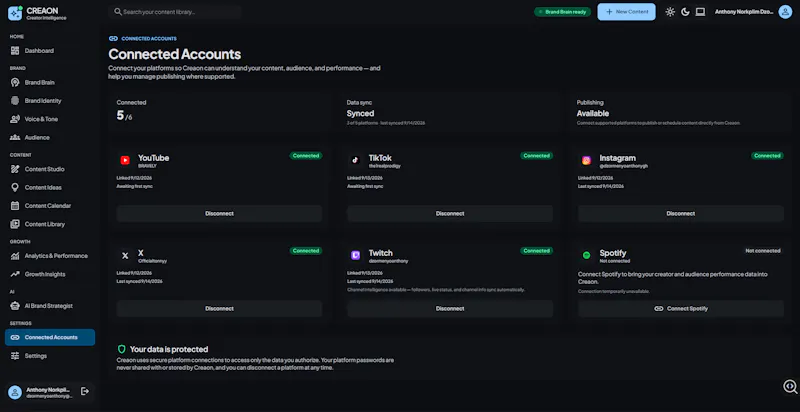Click the YouTube logo icon
The height and width of the screenshot is (412, 800).
125,161
